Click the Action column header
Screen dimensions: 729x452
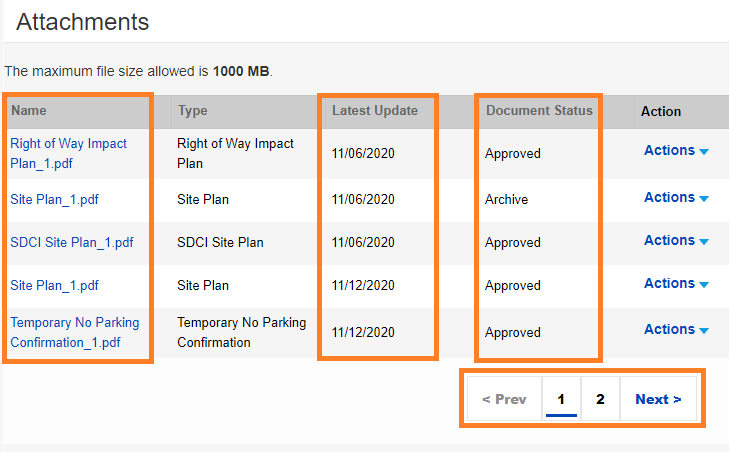(x=661, y=111)
